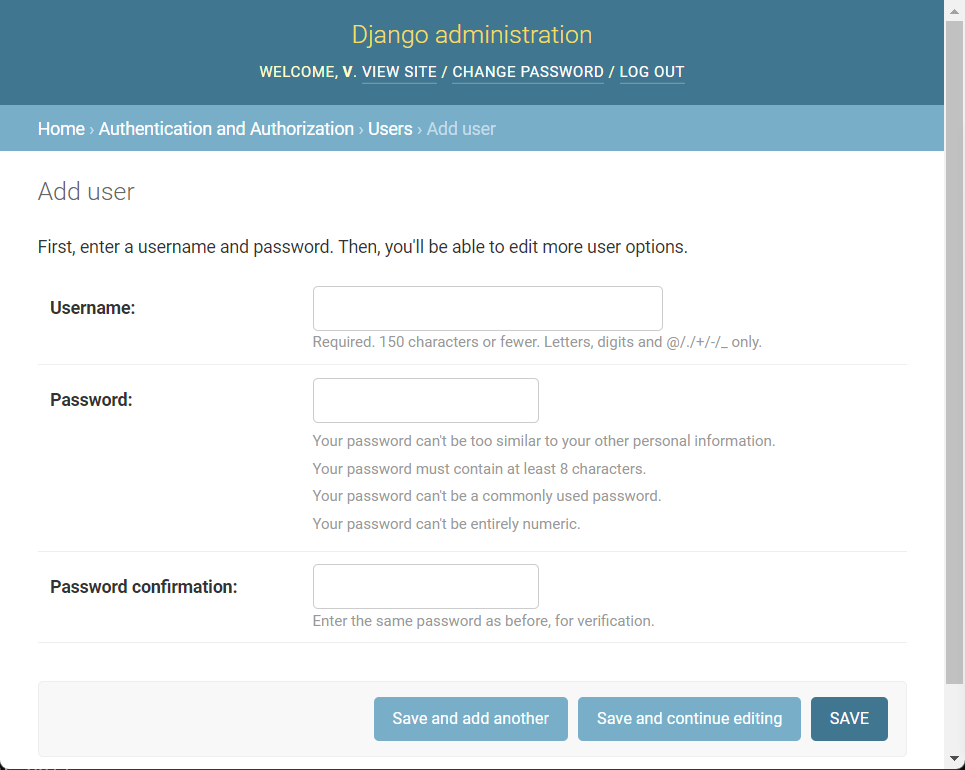Click 'Your password must contain at least 8 characters'
The height and width of the screenshot is (770, 965).
coord(479,469)
